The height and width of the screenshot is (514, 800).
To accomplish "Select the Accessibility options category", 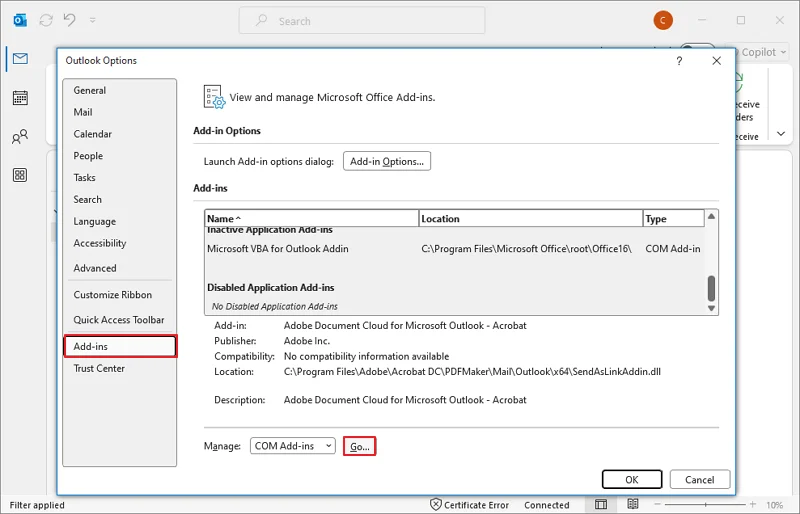I will [x=120, y=243].
